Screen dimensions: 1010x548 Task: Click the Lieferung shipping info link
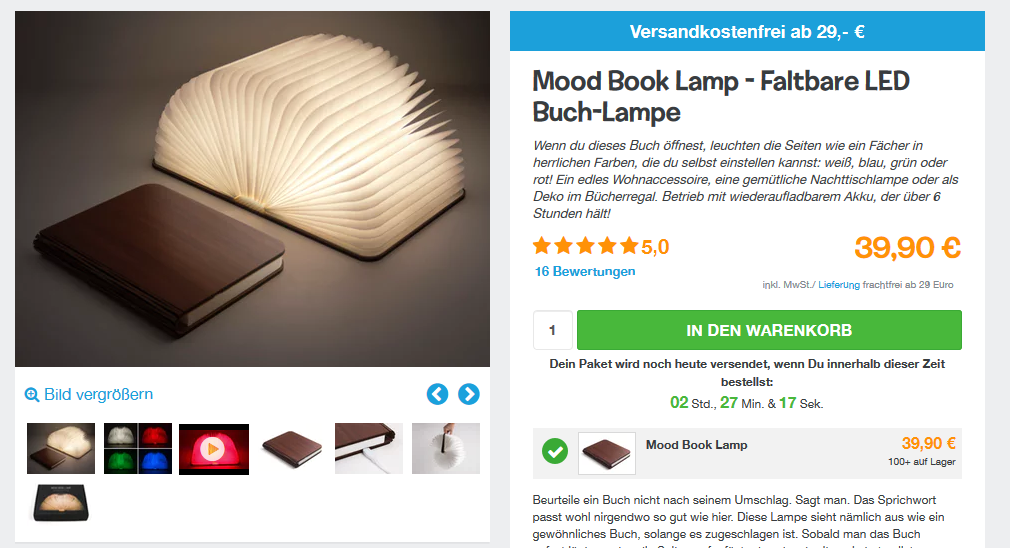click(x=839, y=285)
